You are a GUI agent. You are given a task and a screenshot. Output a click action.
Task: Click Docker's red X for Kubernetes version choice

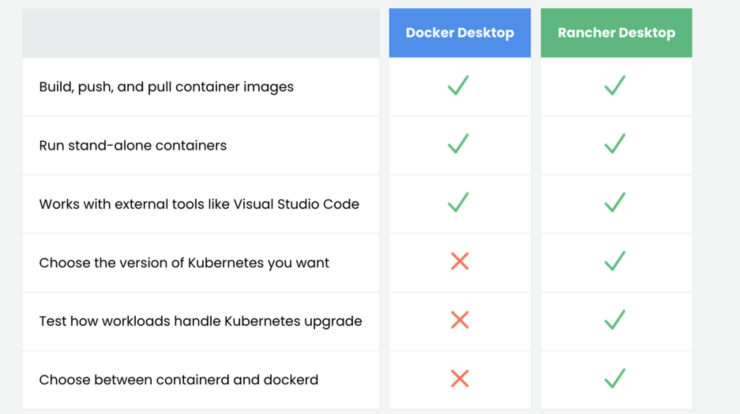click(460, 261)
